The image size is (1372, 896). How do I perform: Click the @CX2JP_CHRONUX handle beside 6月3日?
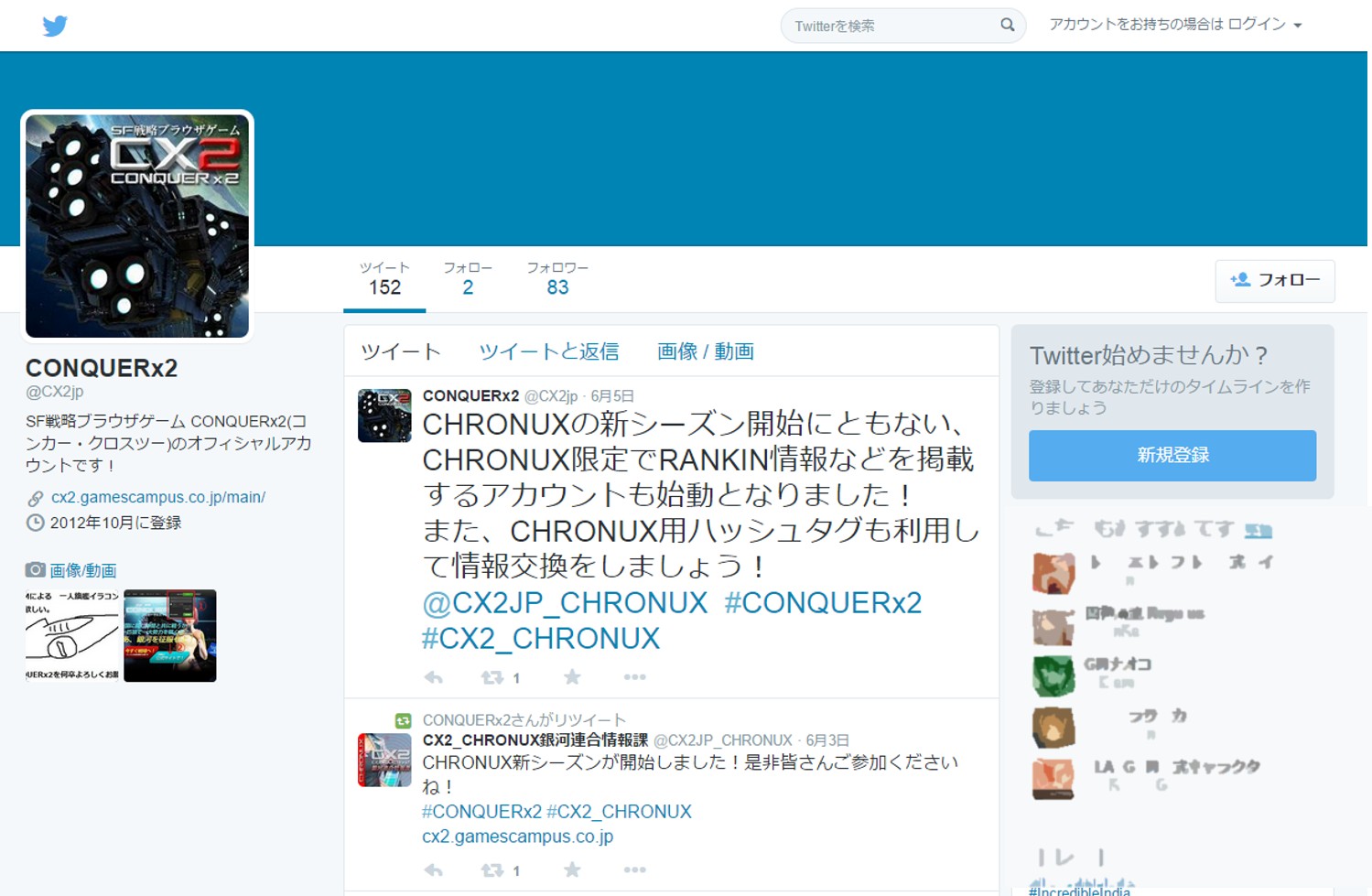pyautogui.click(x=723, y=740)
